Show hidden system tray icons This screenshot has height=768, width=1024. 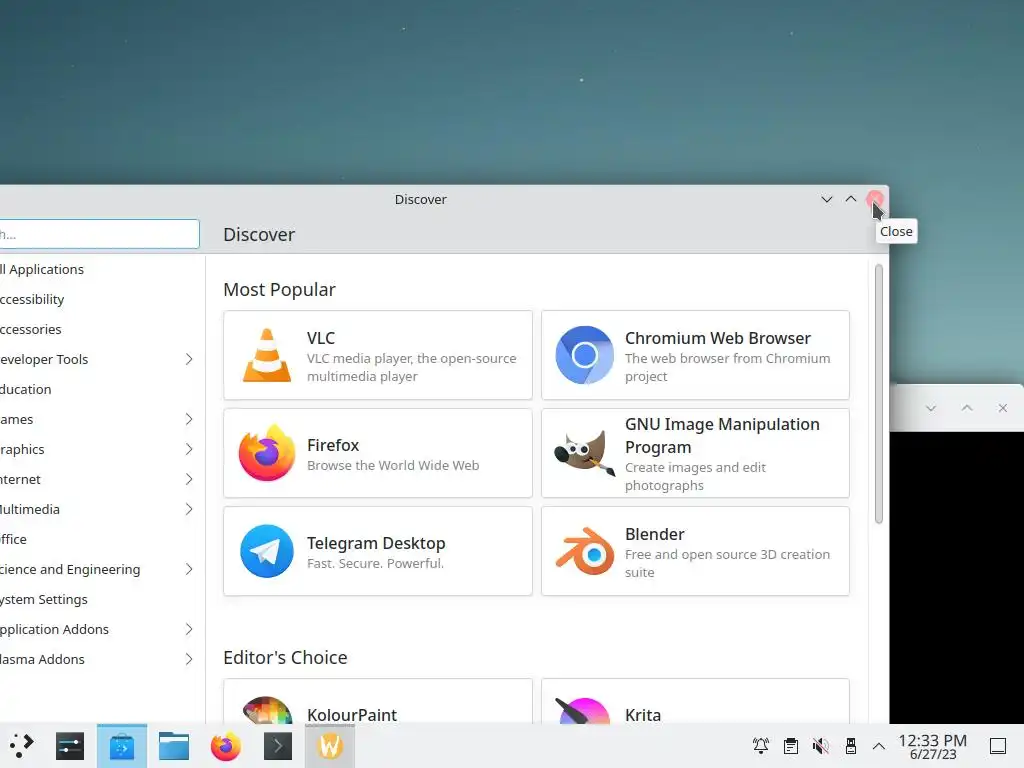click(879, 746)
